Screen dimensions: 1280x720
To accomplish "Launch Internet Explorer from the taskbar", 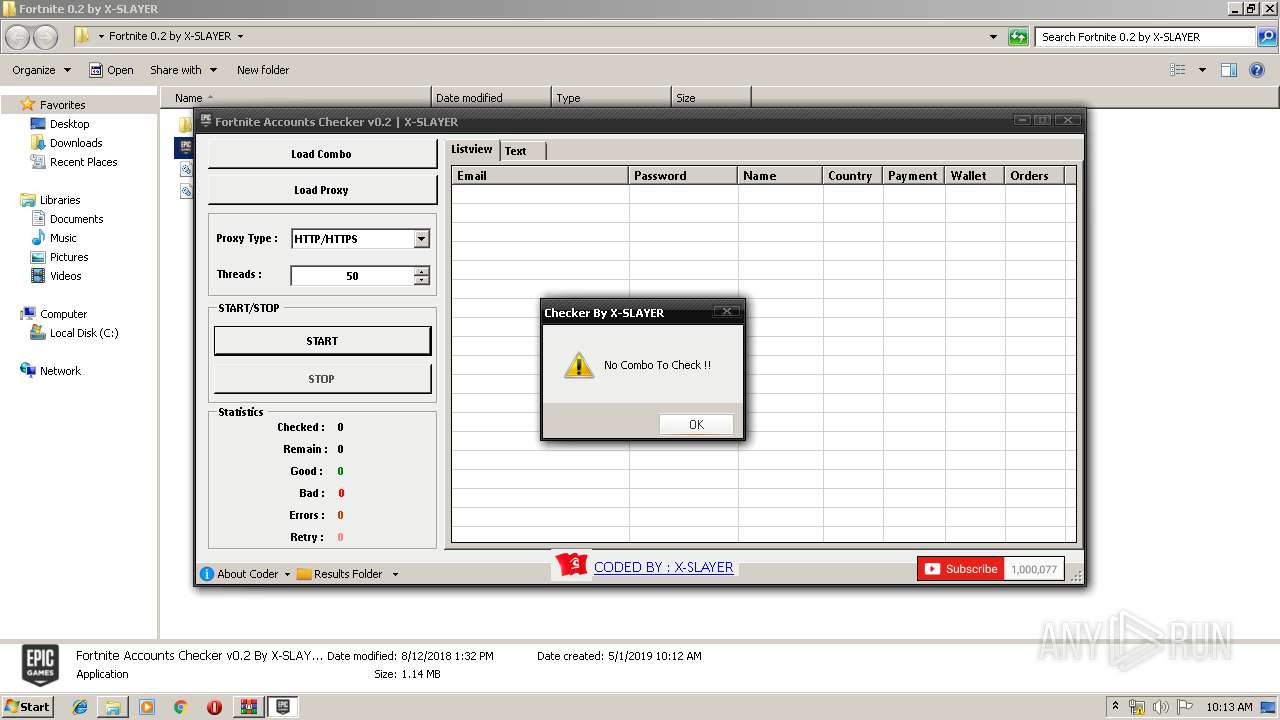I will coord(80,707).
